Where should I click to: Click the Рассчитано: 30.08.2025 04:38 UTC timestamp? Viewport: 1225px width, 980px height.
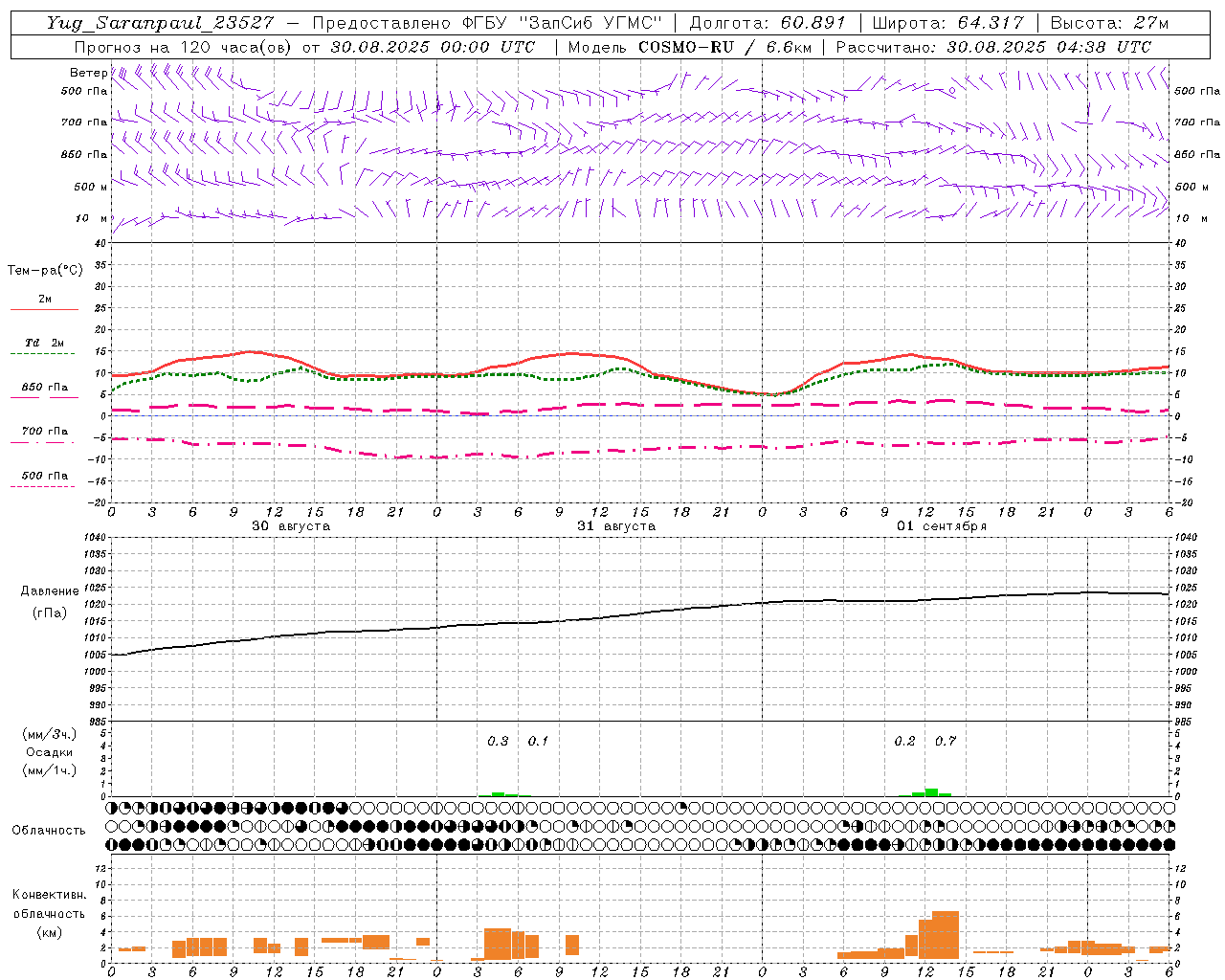click(x=993, y=47)
